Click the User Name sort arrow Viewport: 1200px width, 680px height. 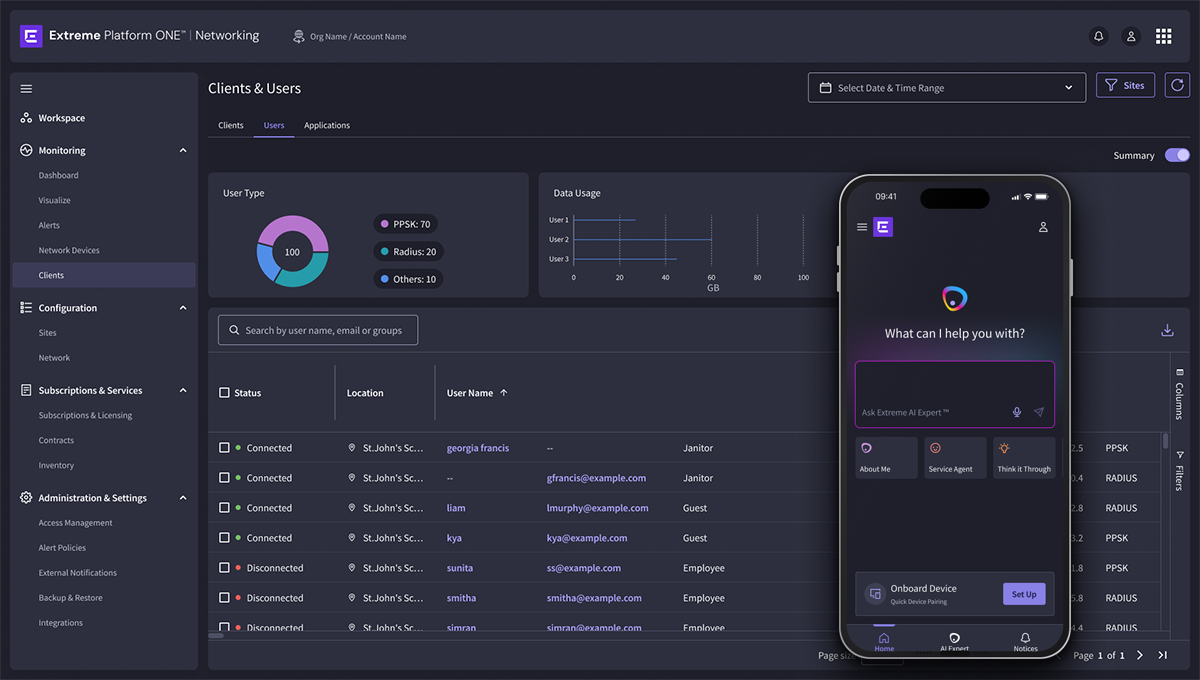click(x=503, y=393)
